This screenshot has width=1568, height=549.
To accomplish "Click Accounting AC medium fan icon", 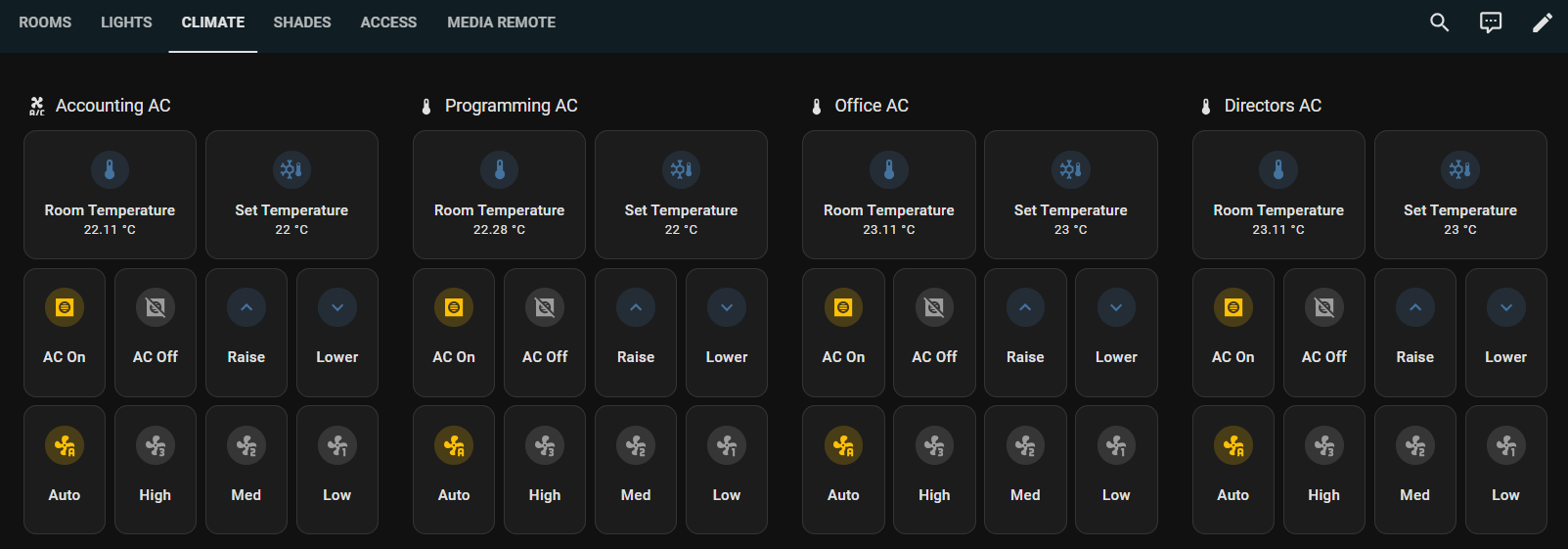I will pyautogui.click(x=246, y=446).
